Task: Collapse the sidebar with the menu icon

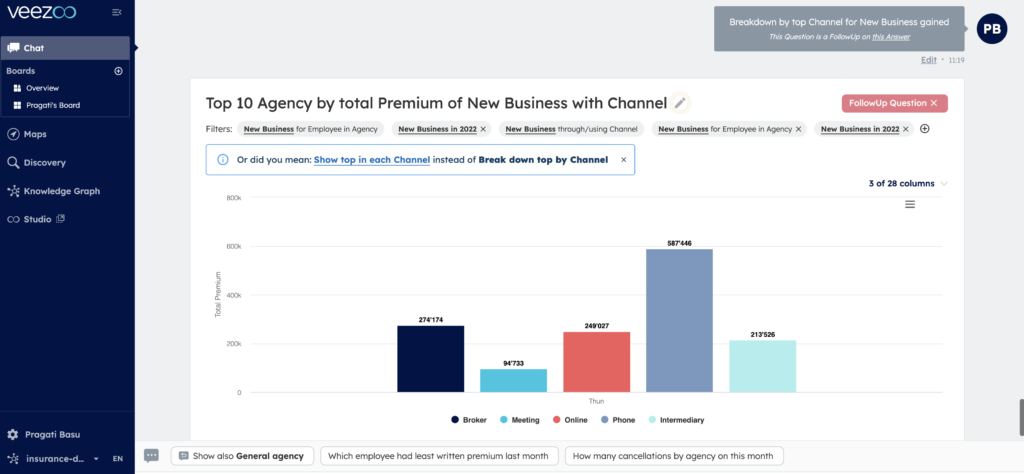Action: coord(117,12)
